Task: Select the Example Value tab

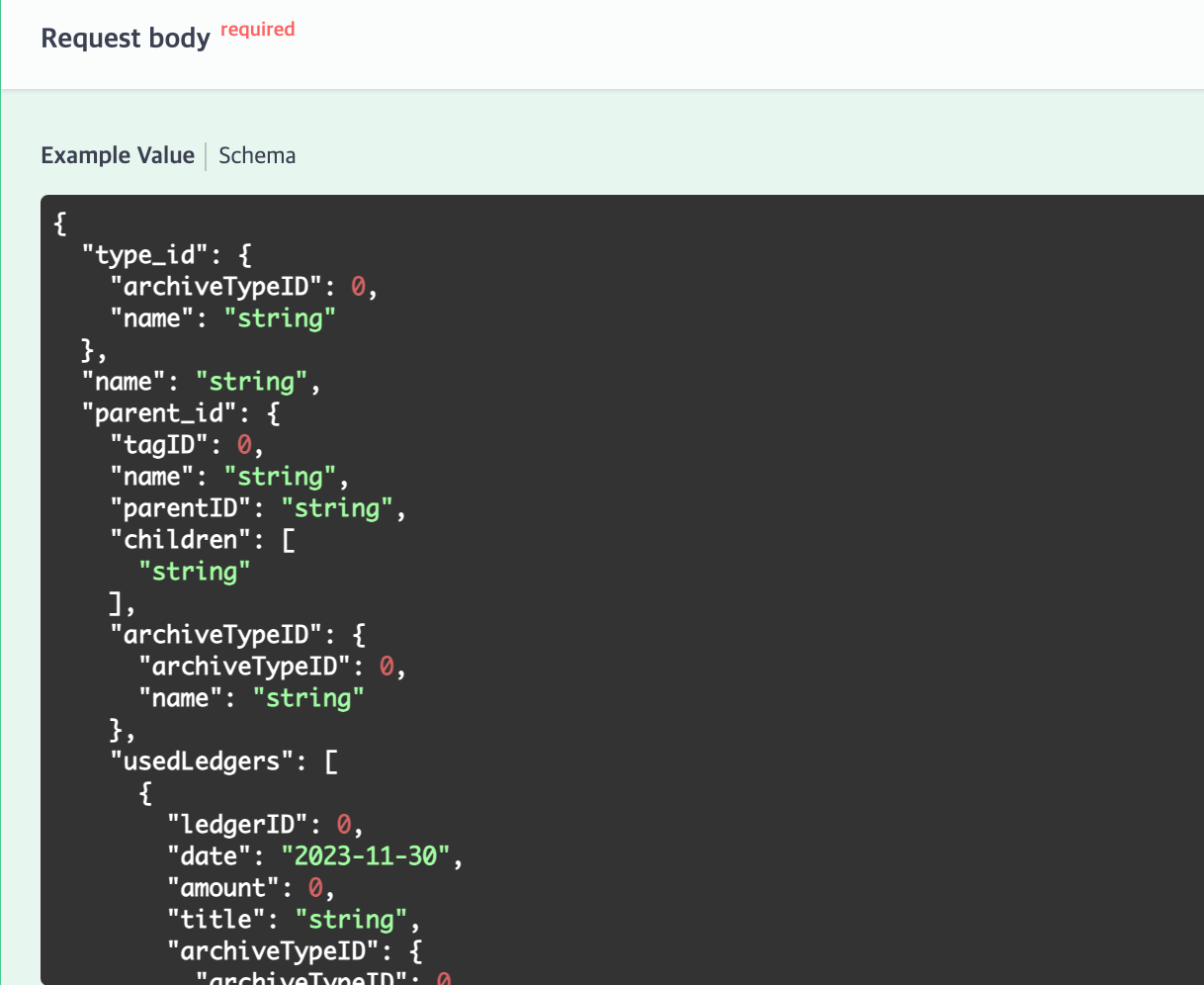Action: tap(118, 155)
